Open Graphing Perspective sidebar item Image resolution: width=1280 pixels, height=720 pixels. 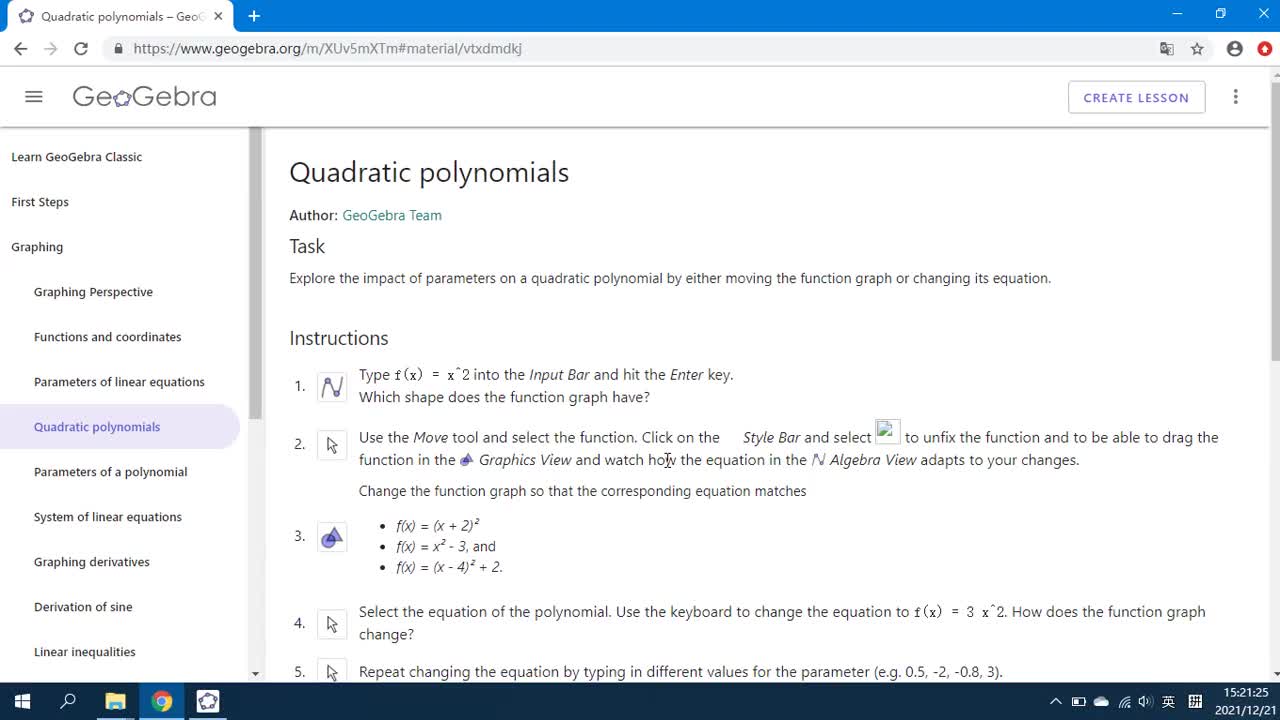tap(93, 292)
